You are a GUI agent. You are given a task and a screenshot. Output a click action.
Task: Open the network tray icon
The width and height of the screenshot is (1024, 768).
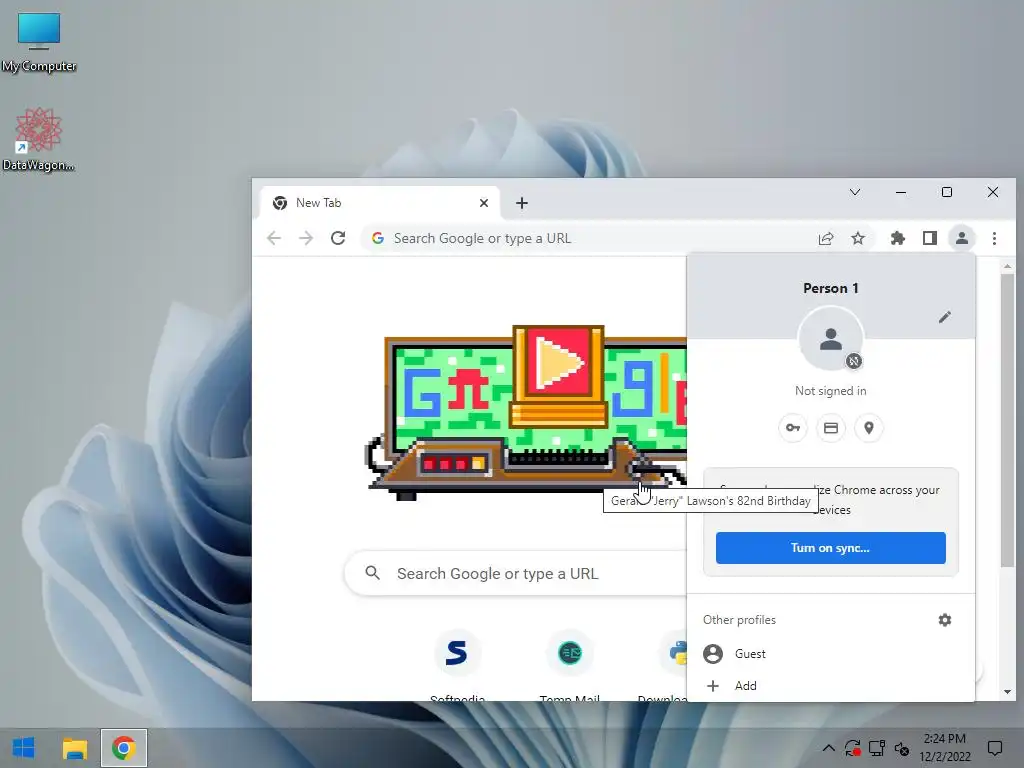[x=877, y=748]
